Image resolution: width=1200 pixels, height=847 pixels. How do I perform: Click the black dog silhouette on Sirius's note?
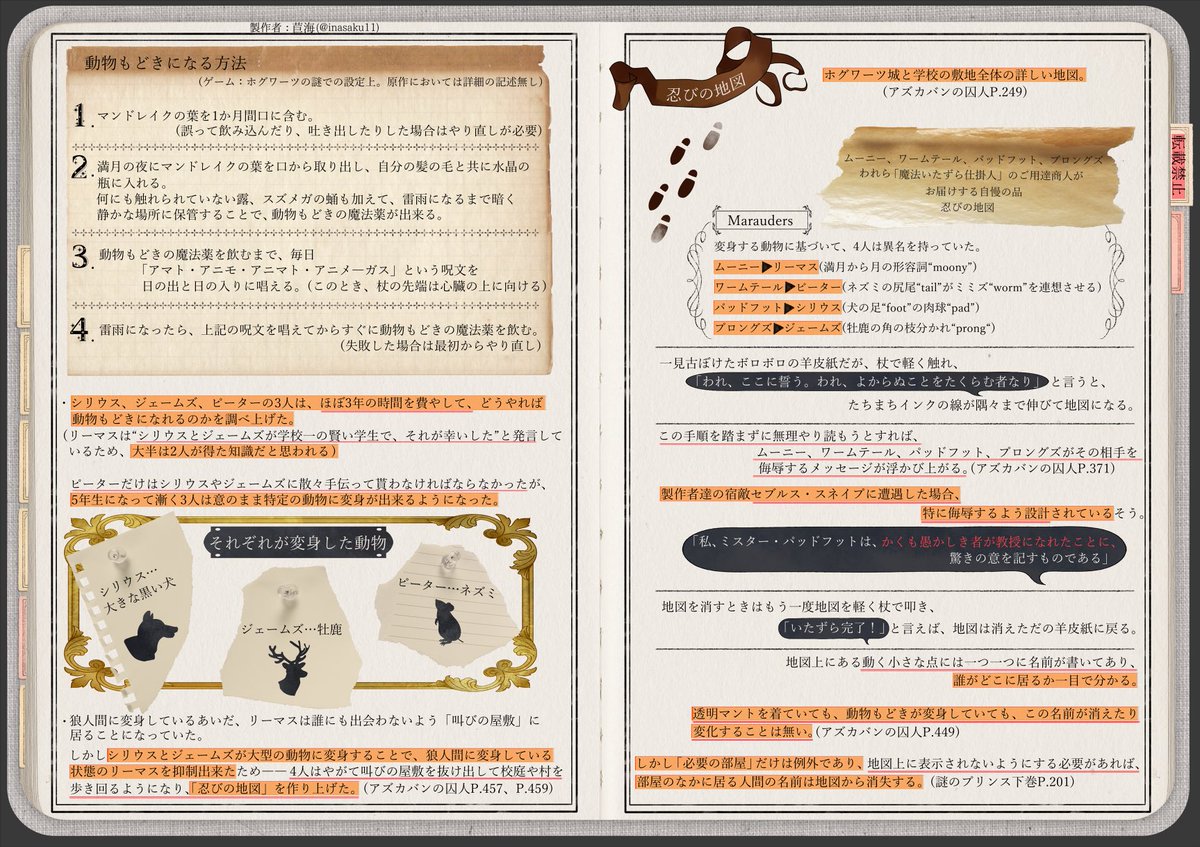tap(149, 638)
